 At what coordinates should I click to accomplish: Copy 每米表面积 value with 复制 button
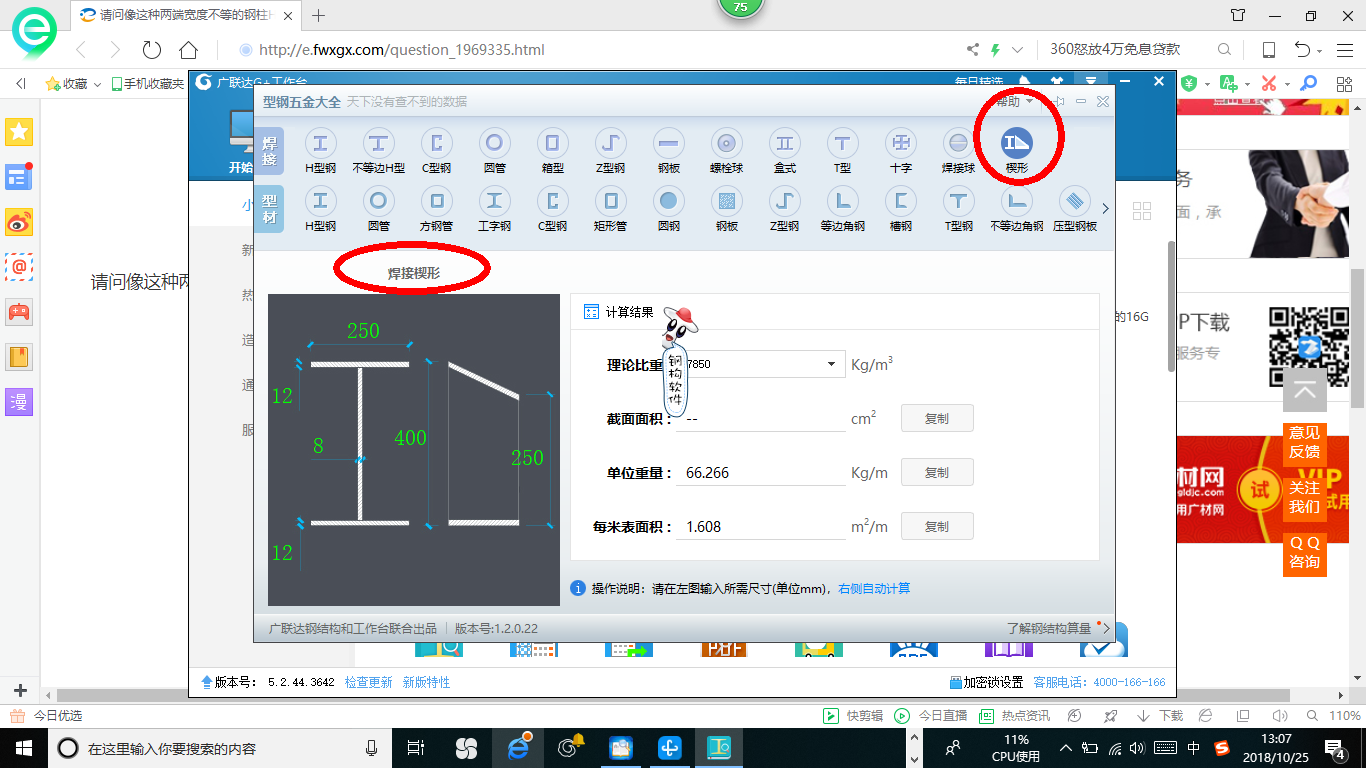click(937, 526)
